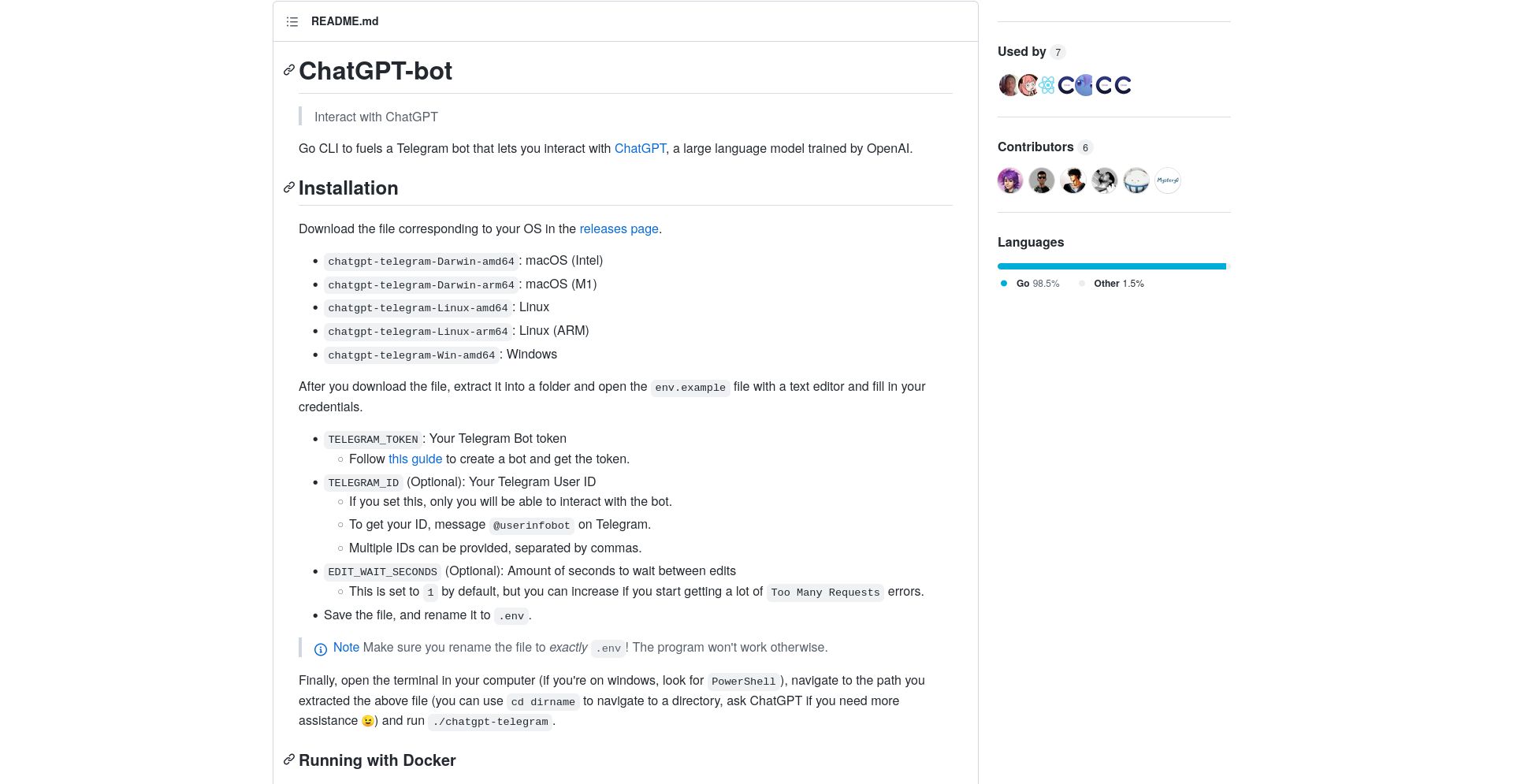Open fifth contributor avatar with helmet
The height and width of the screenshot is (784, 1513).
coord(1136,180)
